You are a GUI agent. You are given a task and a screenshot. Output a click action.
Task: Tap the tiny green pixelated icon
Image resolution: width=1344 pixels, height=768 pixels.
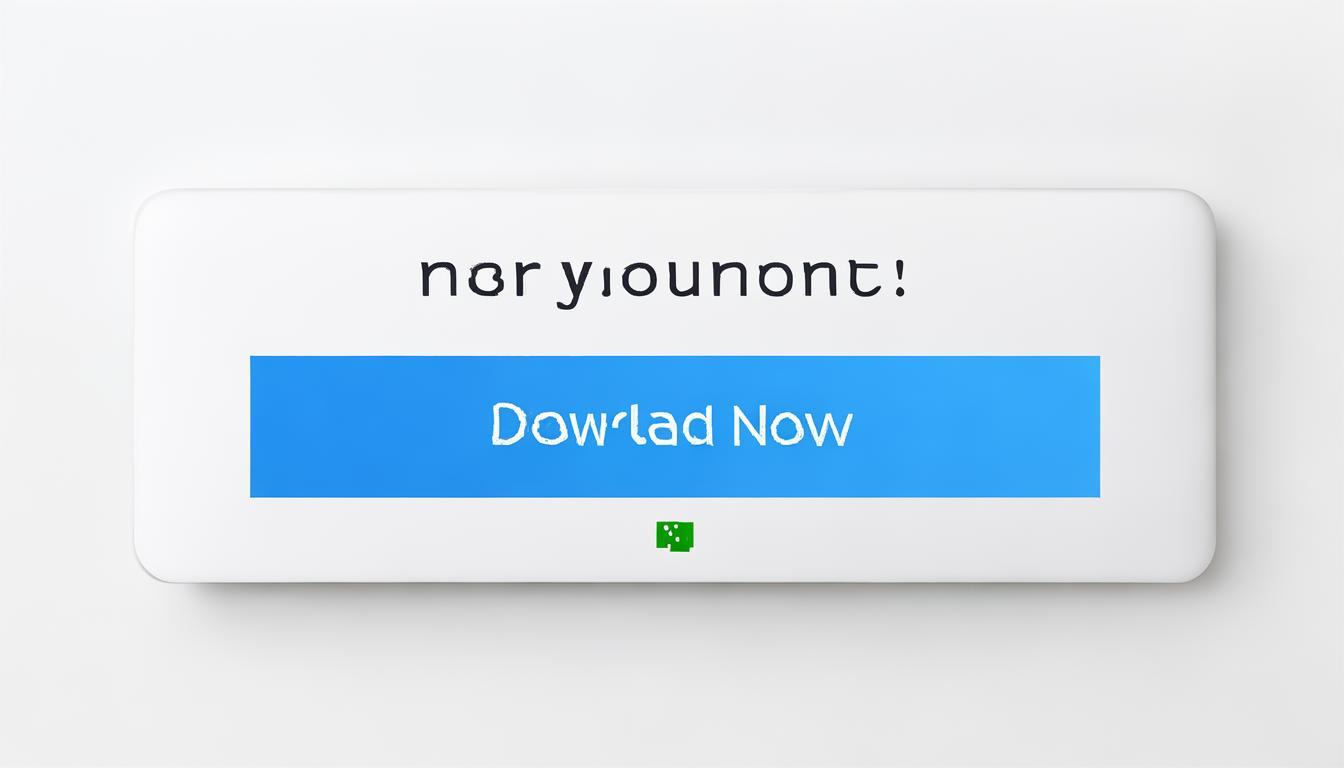(675, 535)
